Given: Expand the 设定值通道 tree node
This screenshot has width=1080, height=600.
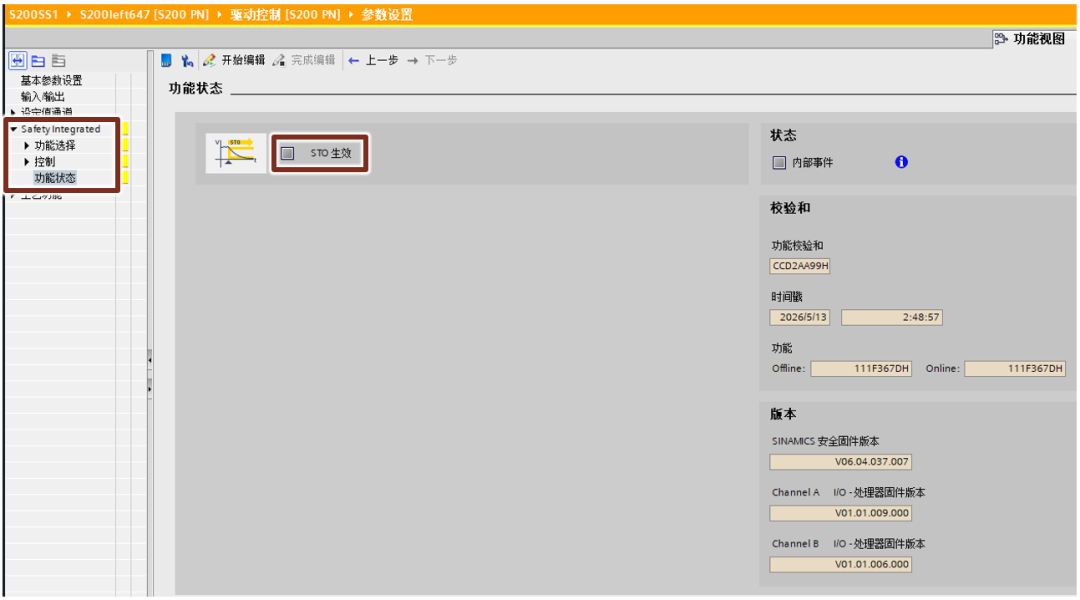Looking at the screenshot, I should (x=13, y=112).
